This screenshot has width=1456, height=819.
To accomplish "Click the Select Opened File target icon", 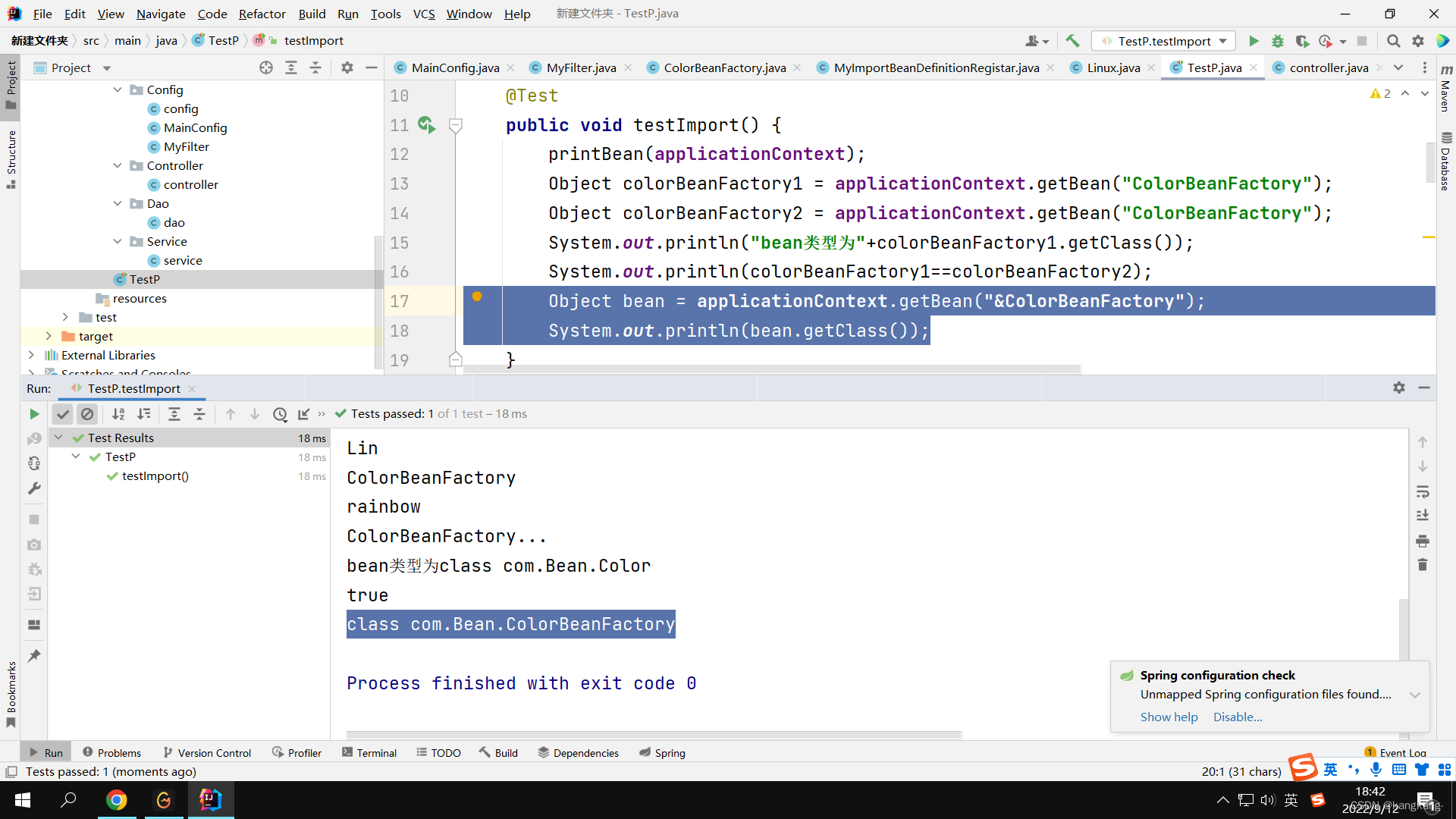I will (266, 68).
